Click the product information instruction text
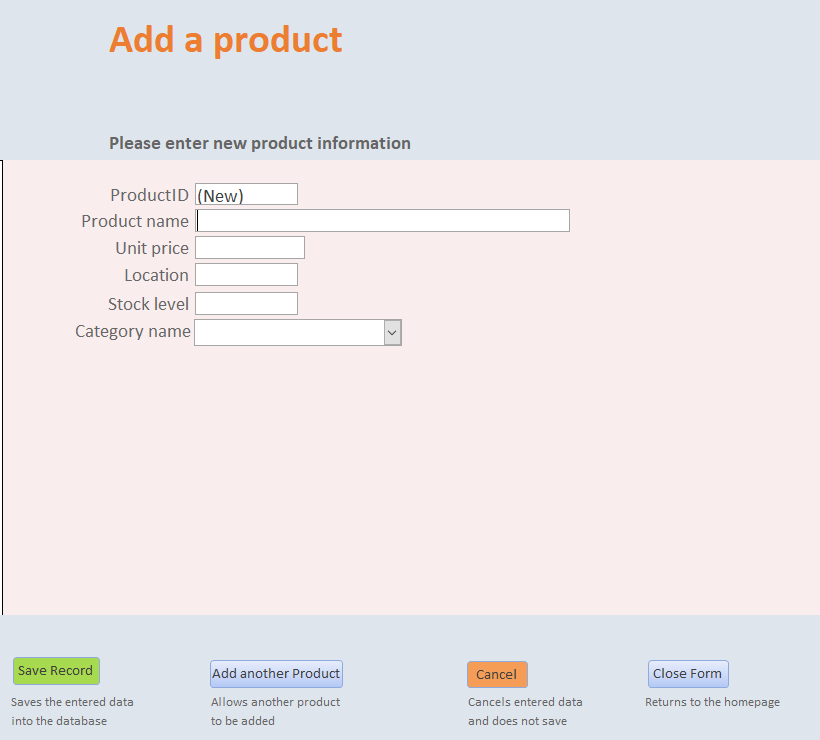 (x=259, y=143)
